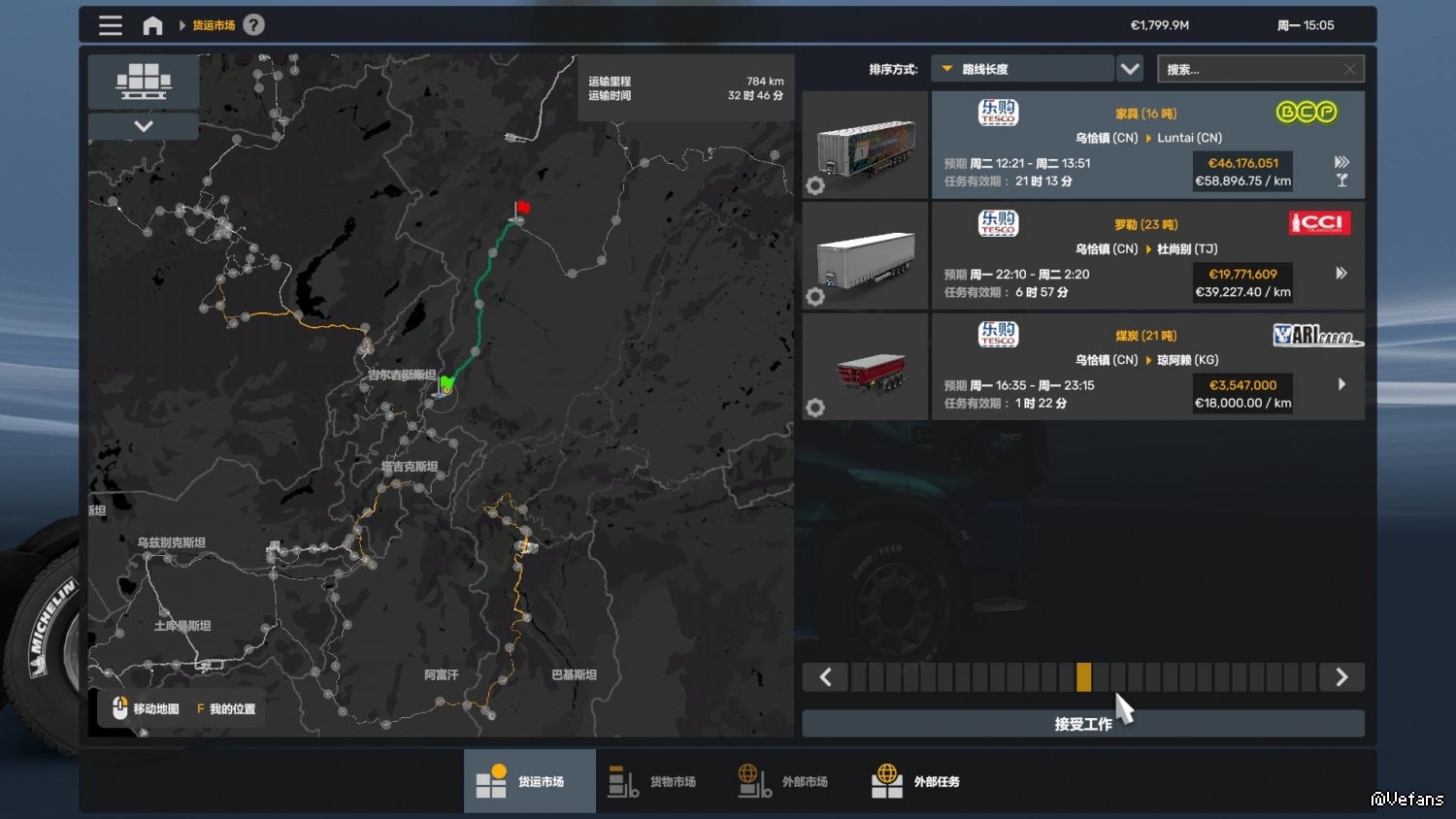
Task: Click the €46,176,051 payout value
Action: pyautogui.click(x=1243, y=163)
